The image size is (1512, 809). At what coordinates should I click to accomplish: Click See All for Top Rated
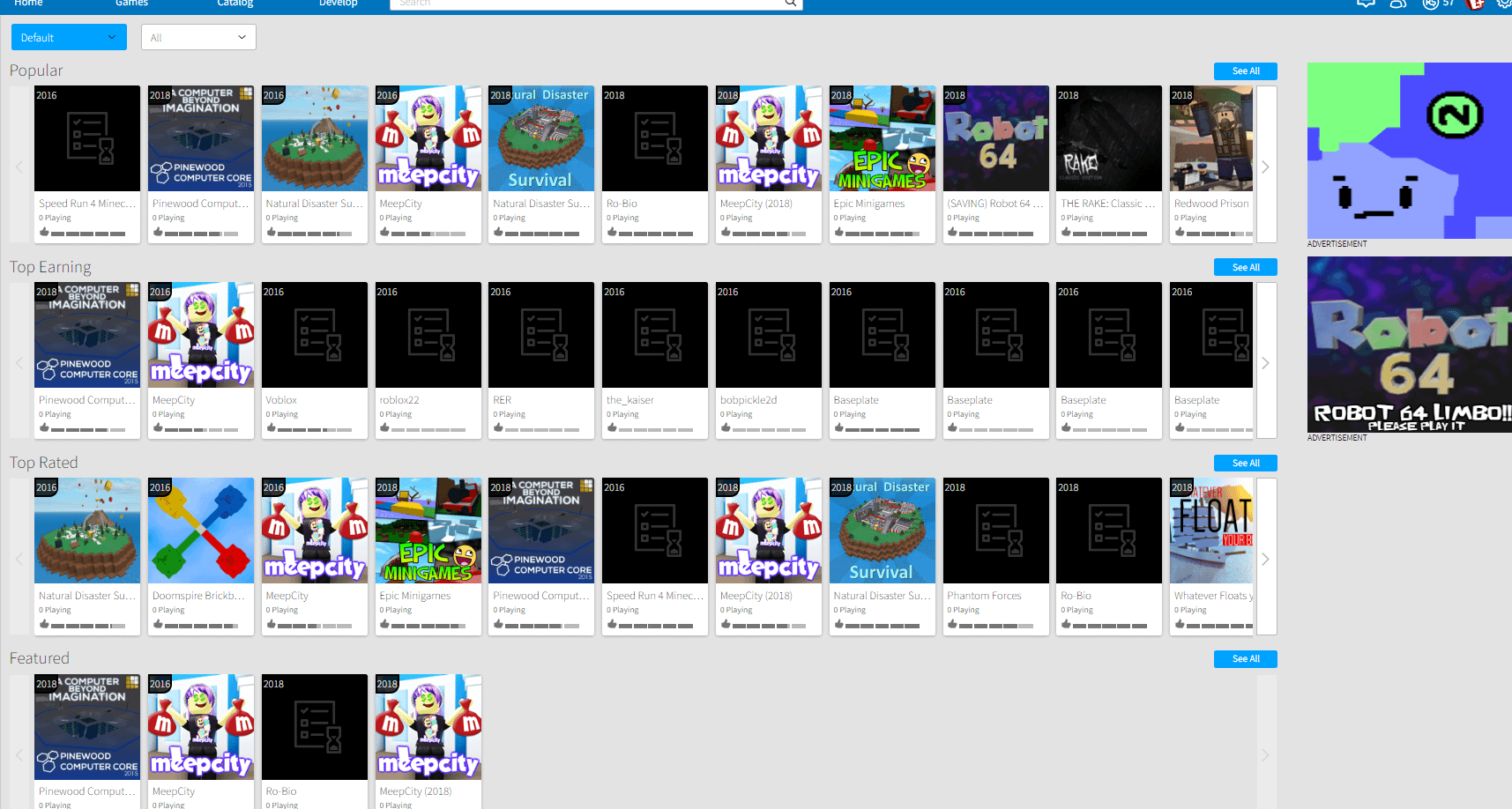coord(1246,463)
